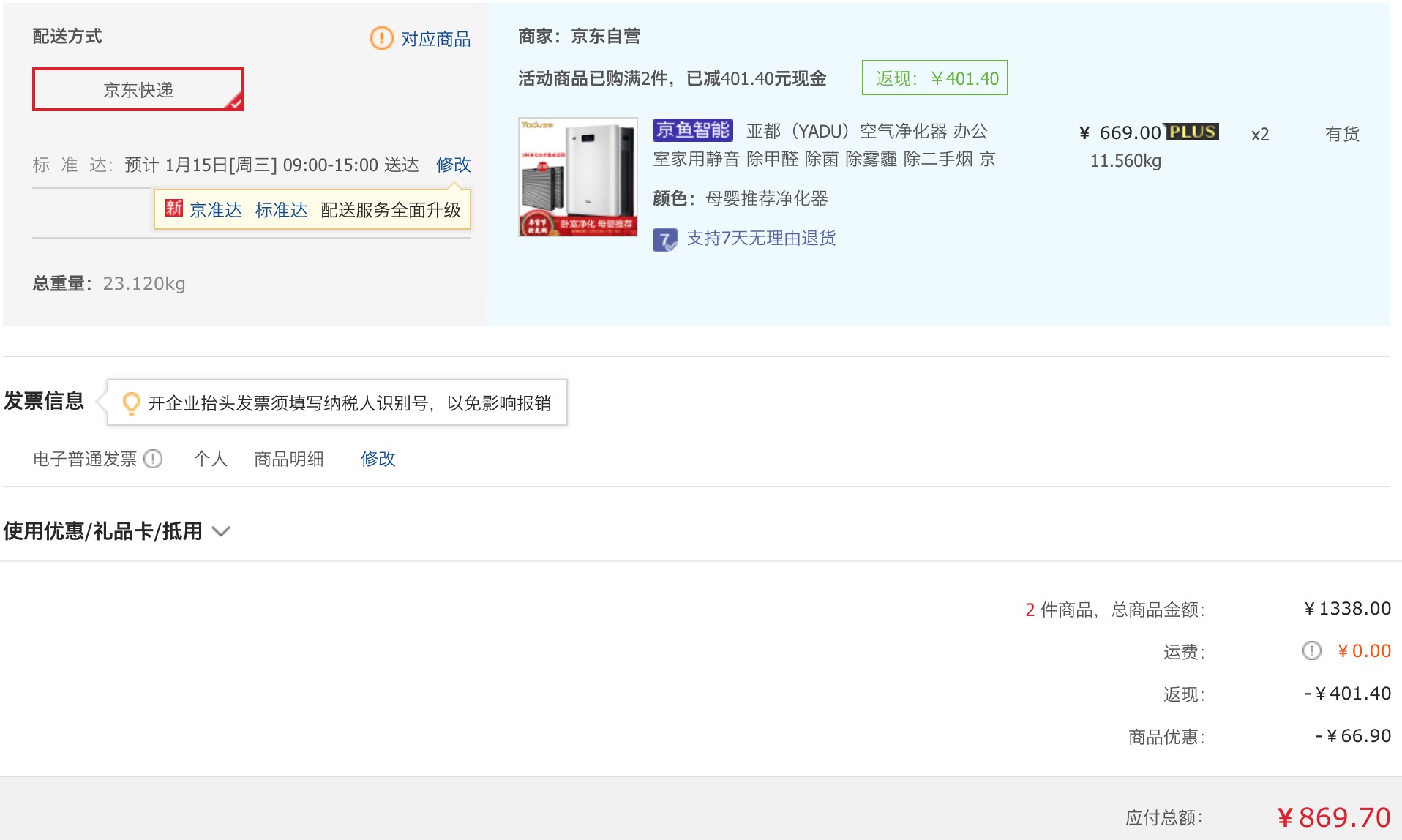Click the 颜色：母婴推荐净化器 attribute text
1402x840 pixels.
point(741,198)
